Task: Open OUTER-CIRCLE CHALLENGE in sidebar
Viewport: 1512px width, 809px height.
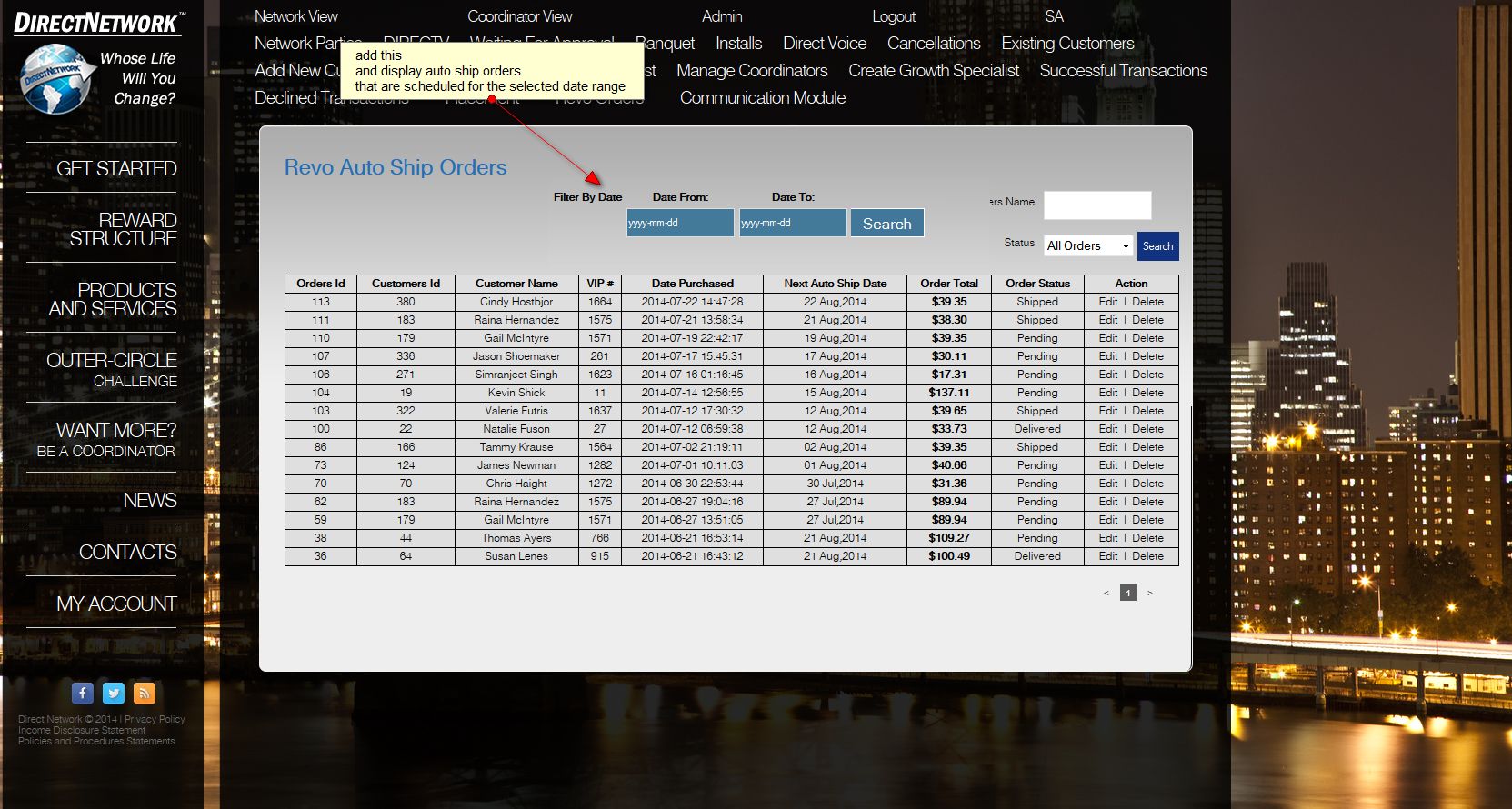Action: point(112,369)
